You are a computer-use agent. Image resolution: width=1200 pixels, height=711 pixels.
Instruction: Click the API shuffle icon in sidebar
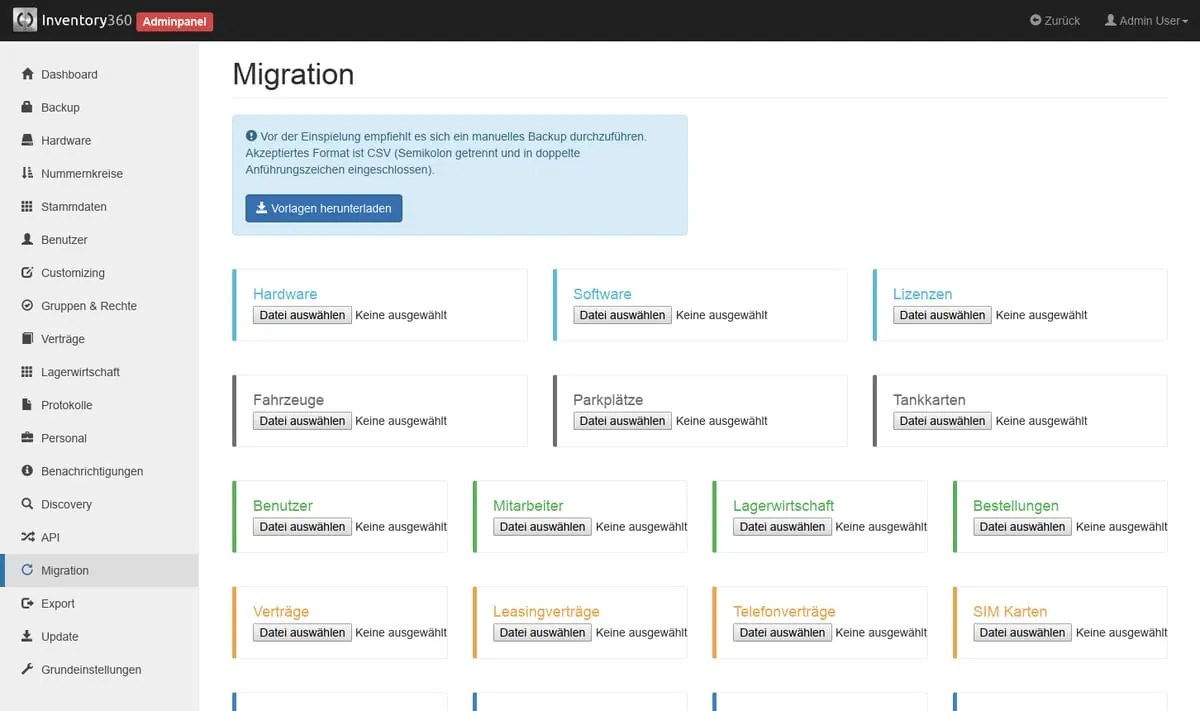tap(27, 537)
